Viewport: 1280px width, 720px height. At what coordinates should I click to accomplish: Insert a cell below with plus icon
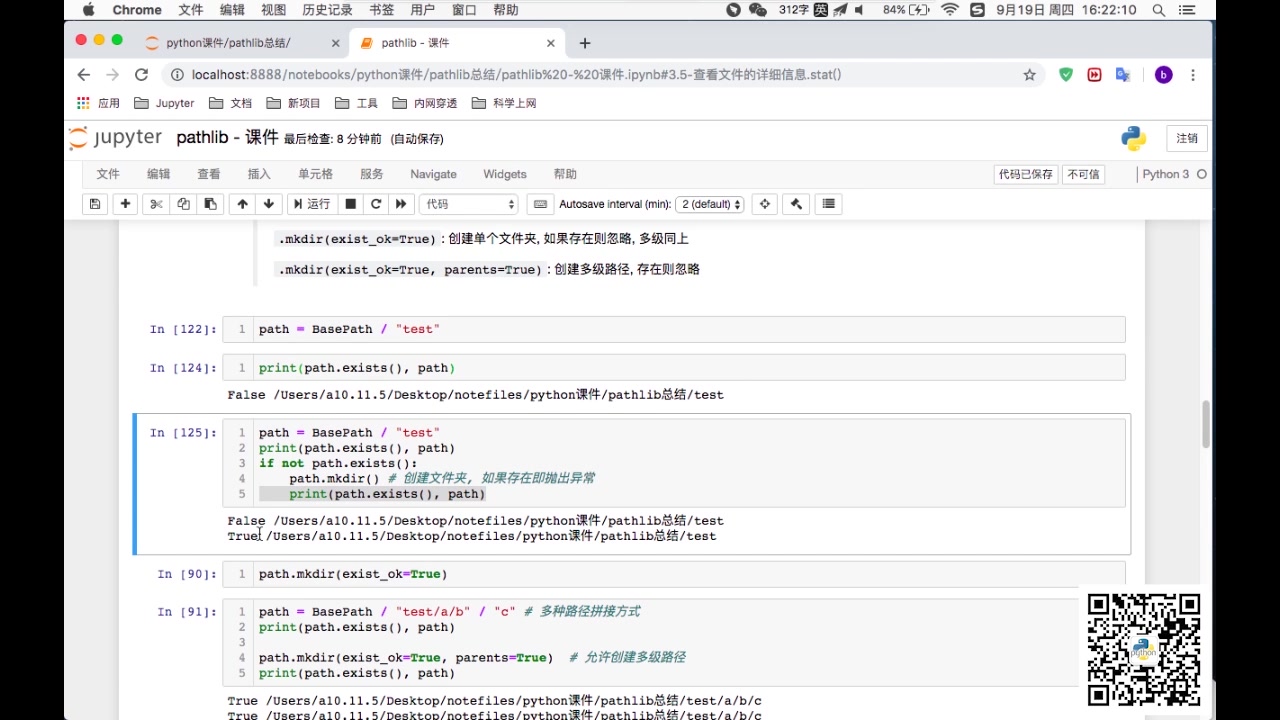(x=125, y=204)
